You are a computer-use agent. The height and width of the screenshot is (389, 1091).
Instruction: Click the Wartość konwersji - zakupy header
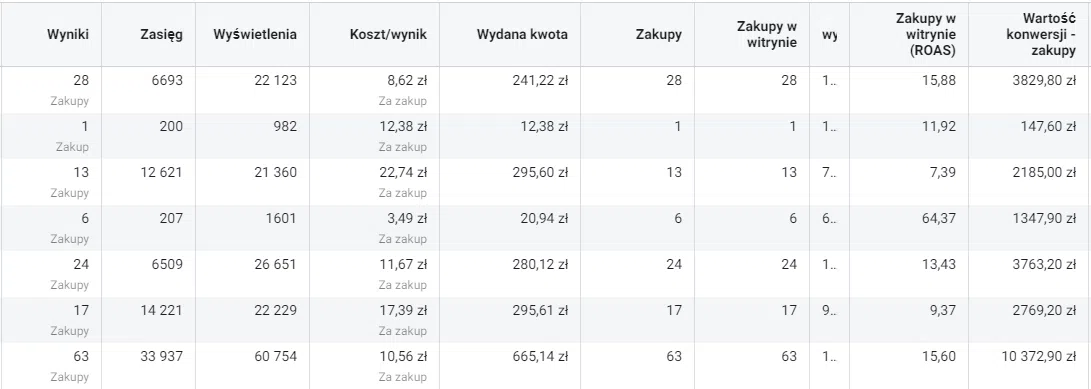(x=1041, y=35)
